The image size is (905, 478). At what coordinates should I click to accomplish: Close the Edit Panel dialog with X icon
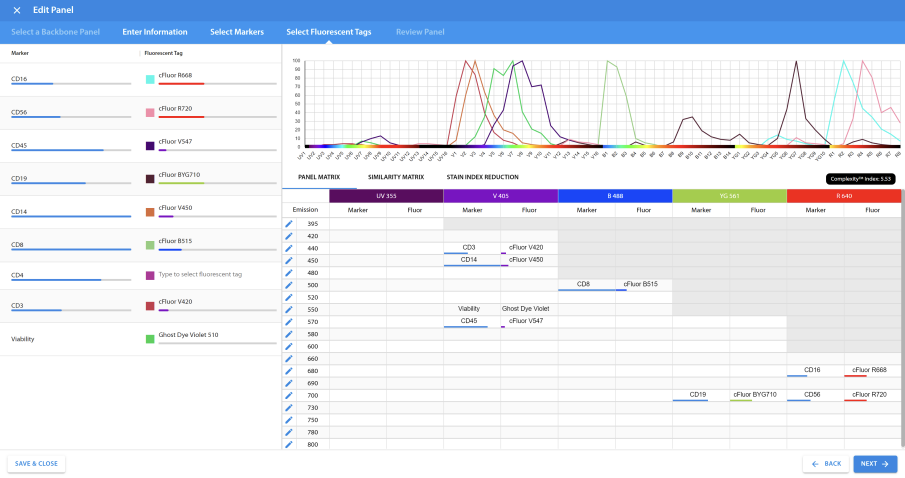tap(17, 10)
